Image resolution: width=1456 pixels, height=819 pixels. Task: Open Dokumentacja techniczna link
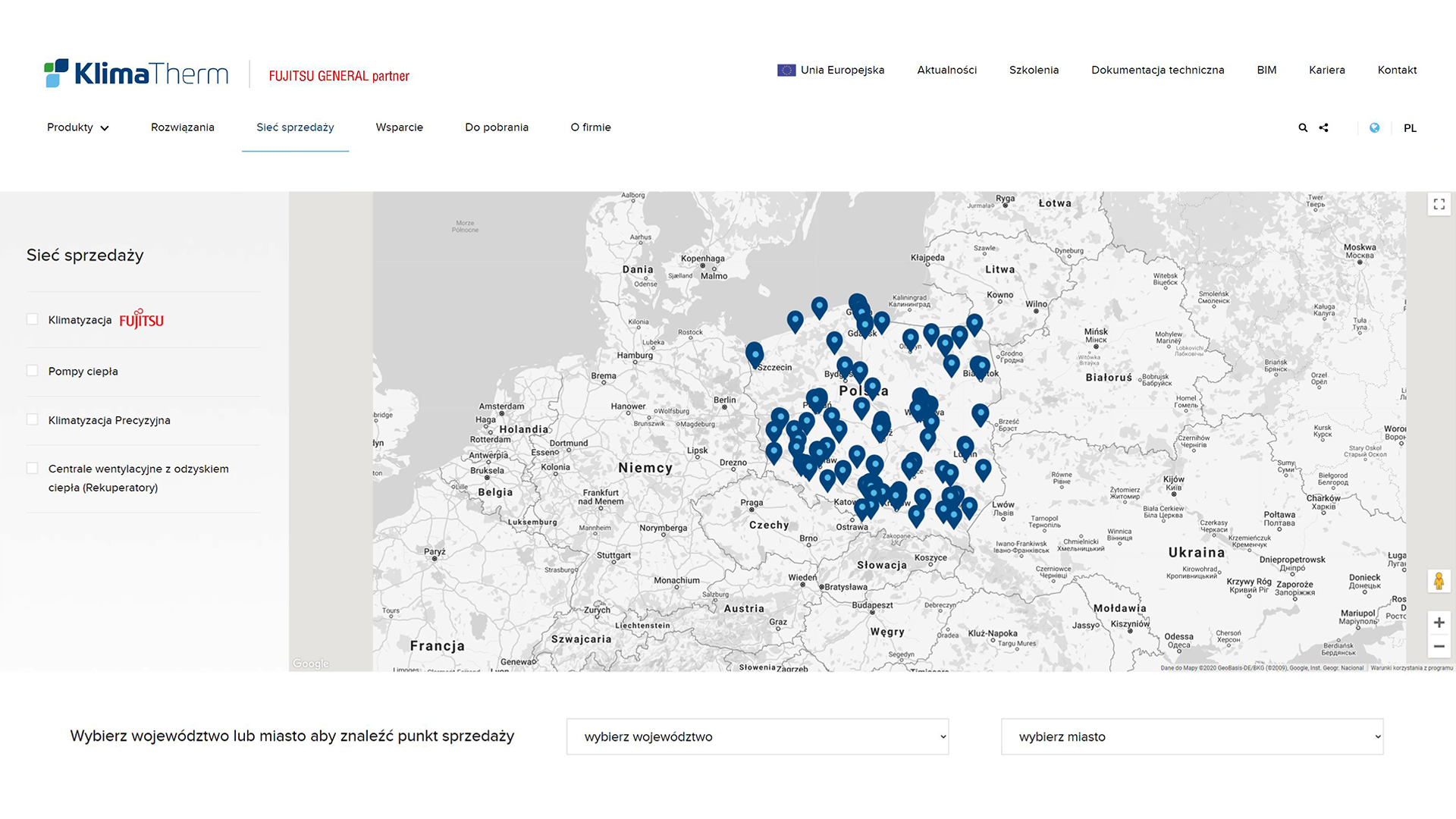[1157, 70]
